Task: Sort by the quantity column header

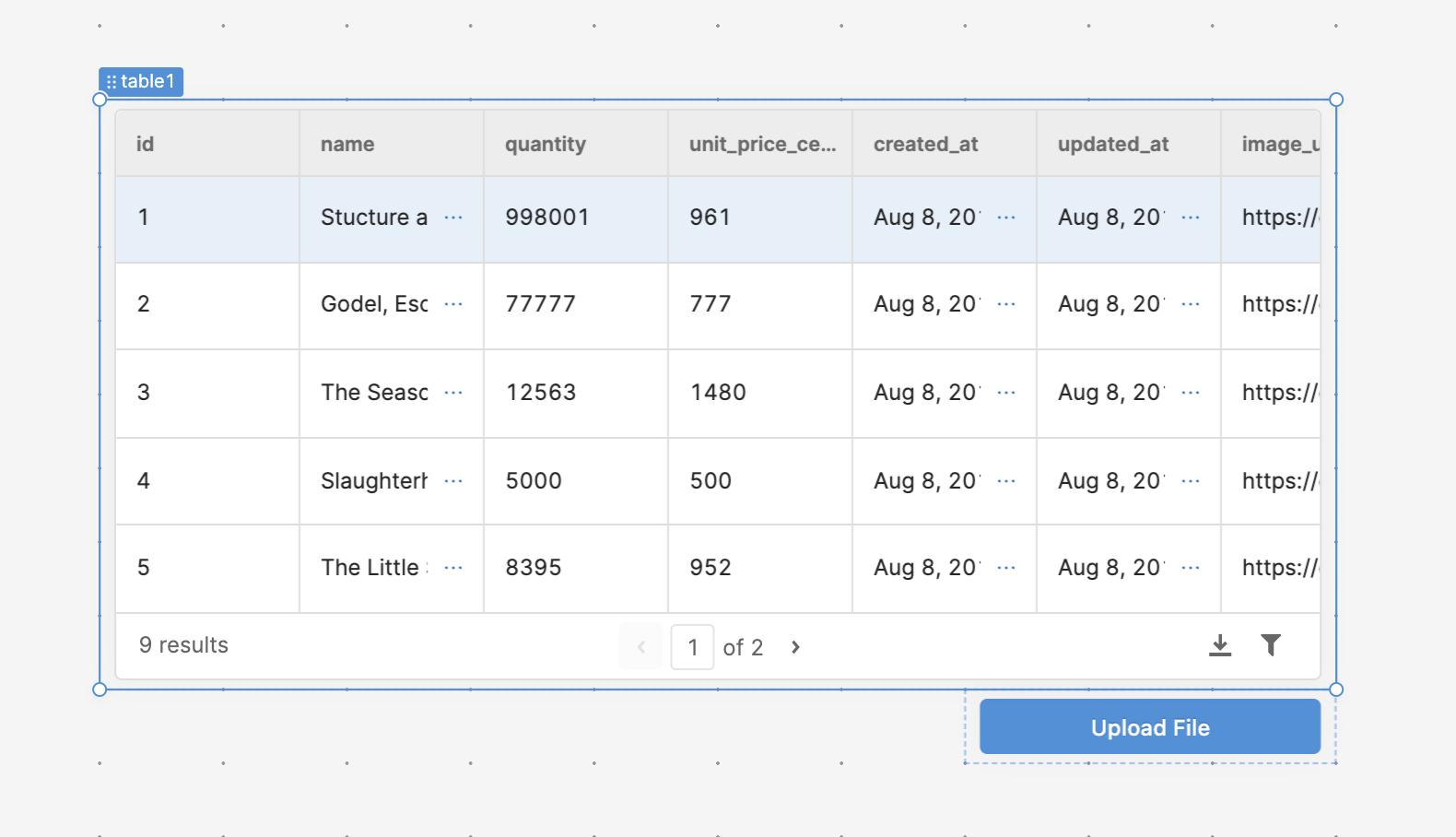Action: point(546,144)
